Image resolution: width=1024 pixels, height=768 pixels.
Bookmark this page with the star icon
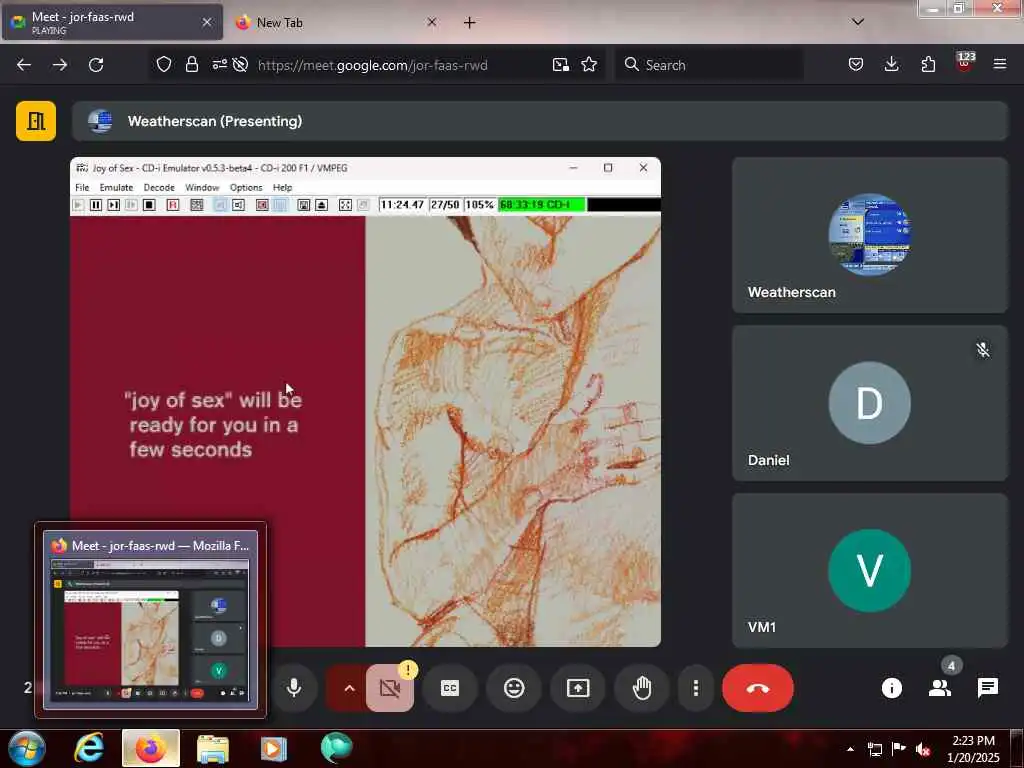tap(589, 64)
